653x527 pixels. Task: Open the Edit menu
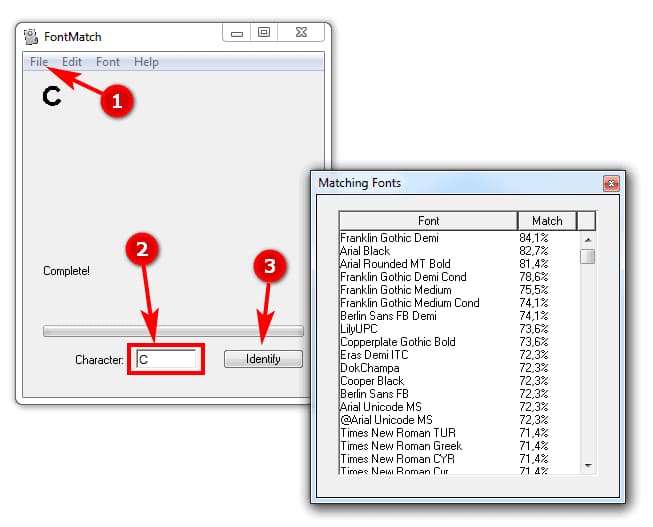tap(71, 62)
